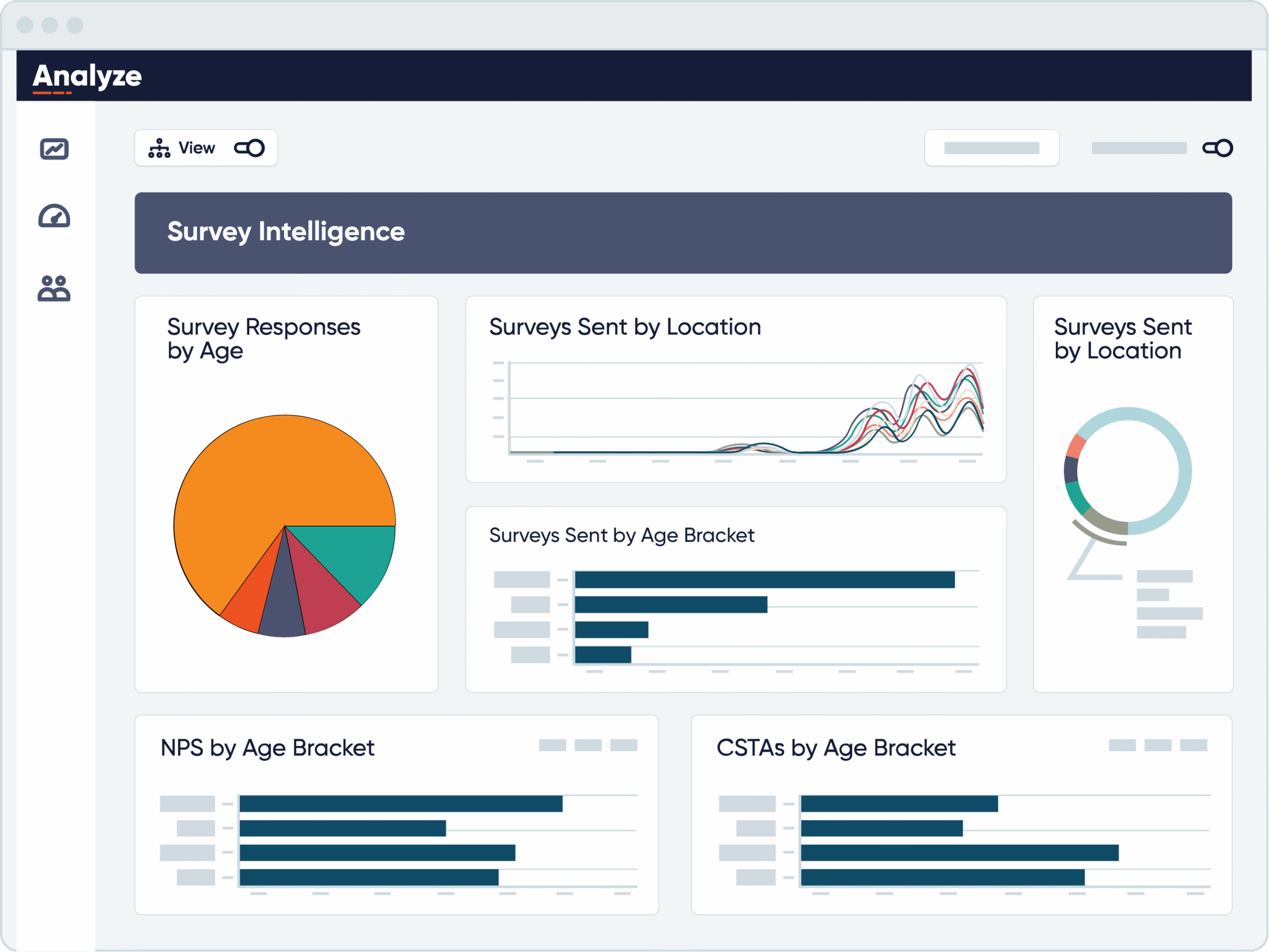Open the placeholder dropdown box at top right
This screenshot has width=1269, height=952.
tap(991, 148)
